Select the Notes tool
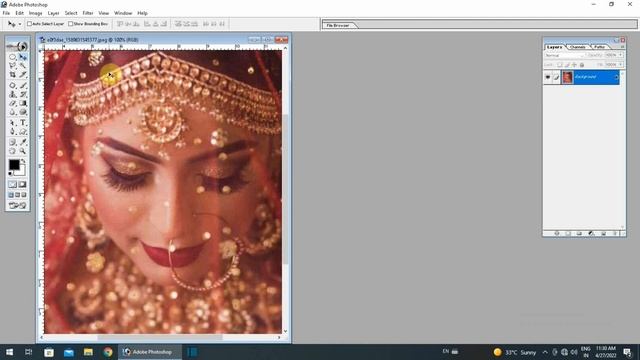Screen dimensions: 640x360 (x=13, y=142)
